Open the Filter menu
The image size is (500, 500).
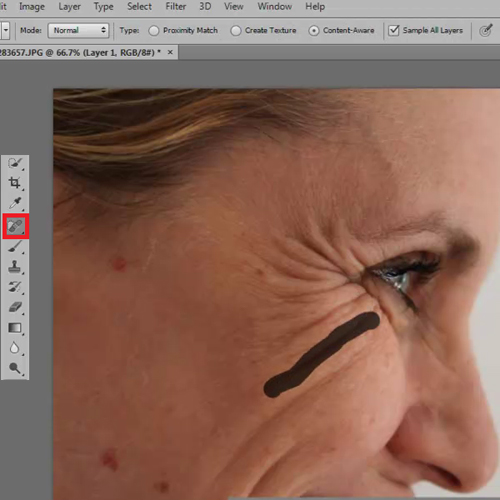pos(176,6)
